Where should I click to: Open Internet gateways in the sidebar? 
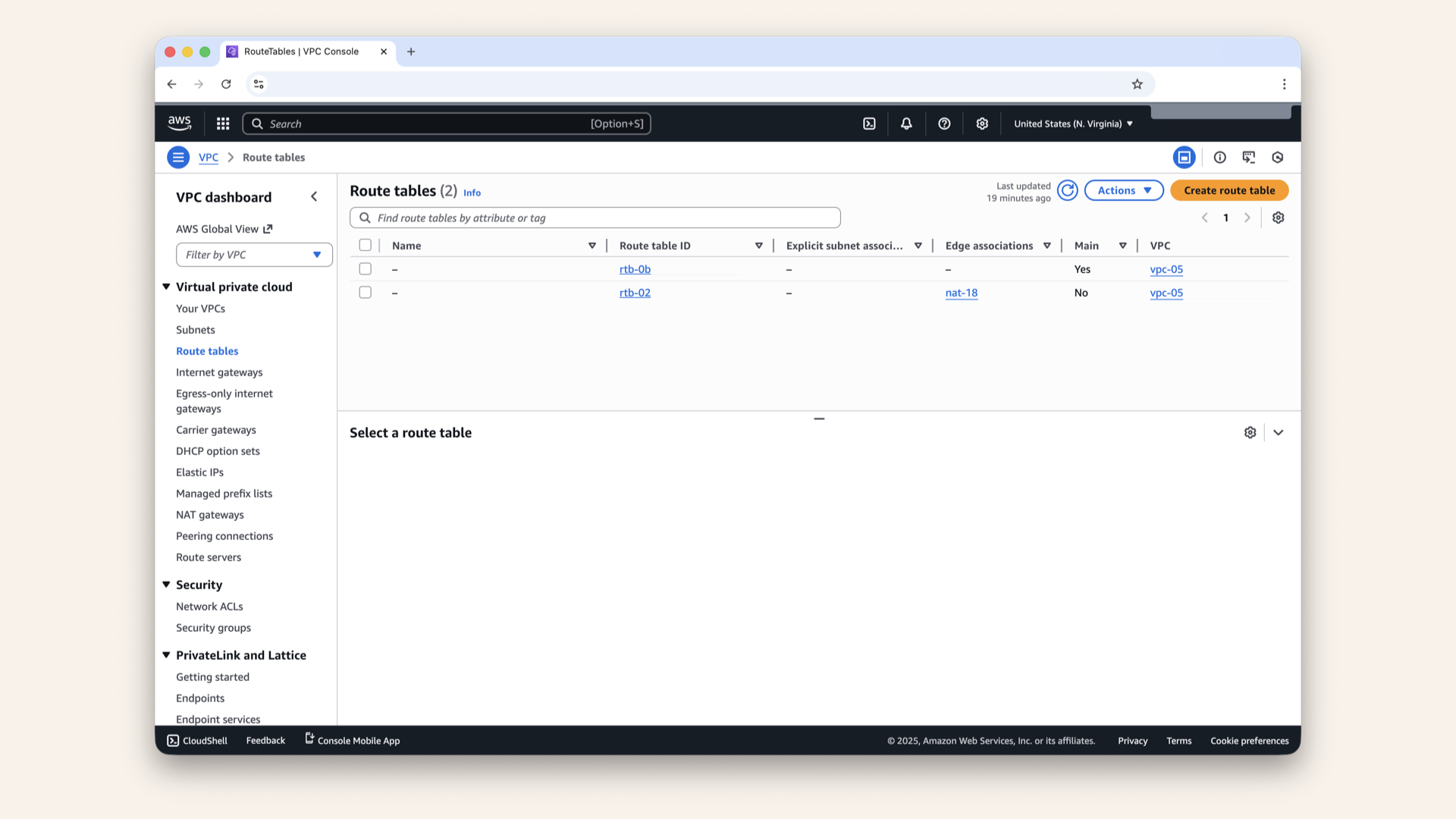pos(219,372)
